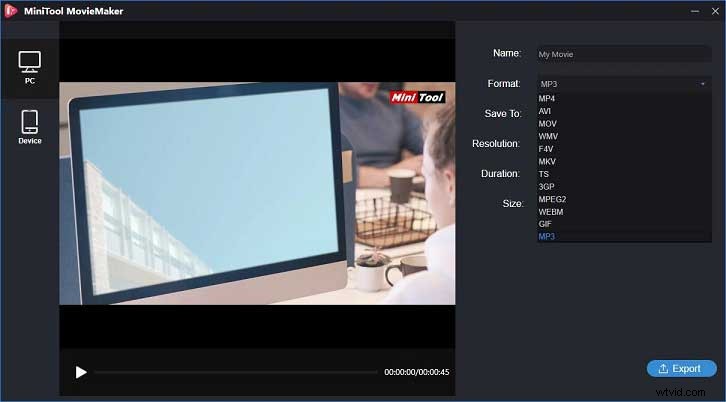Choose WMV from the format list
The image size is (726, 402).
click(624, 136)
